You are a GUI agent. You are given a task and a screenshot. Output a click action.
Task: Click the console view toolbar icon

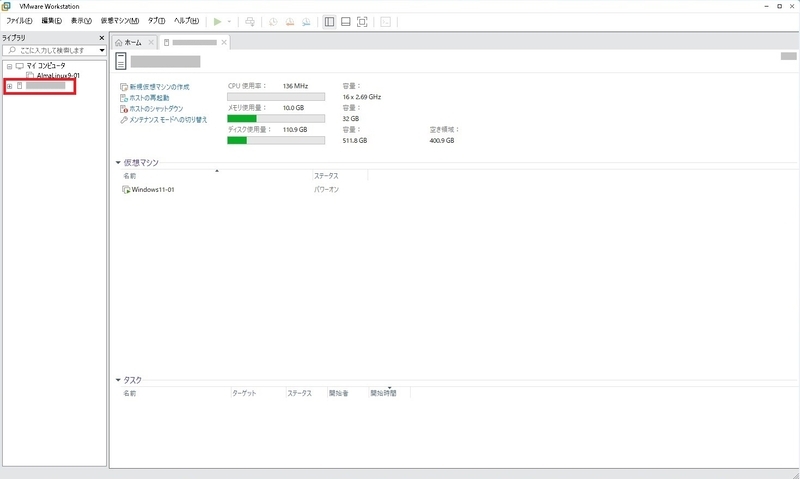386,21
